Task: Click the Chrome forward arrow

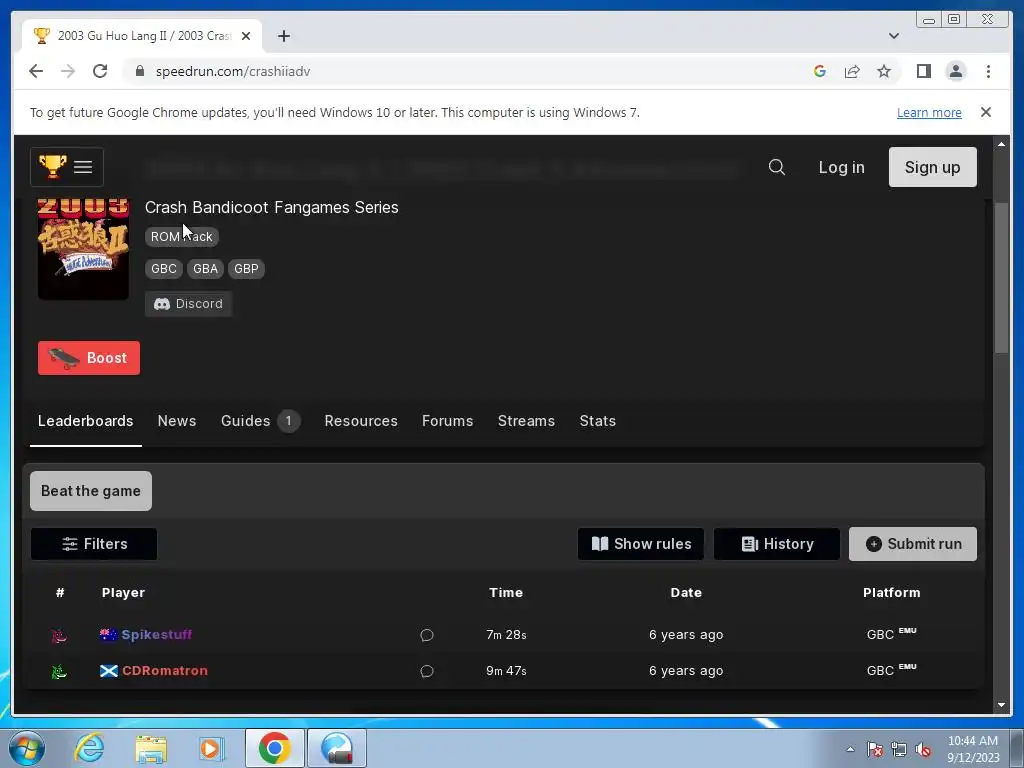Action: click(x=68, y=71)
